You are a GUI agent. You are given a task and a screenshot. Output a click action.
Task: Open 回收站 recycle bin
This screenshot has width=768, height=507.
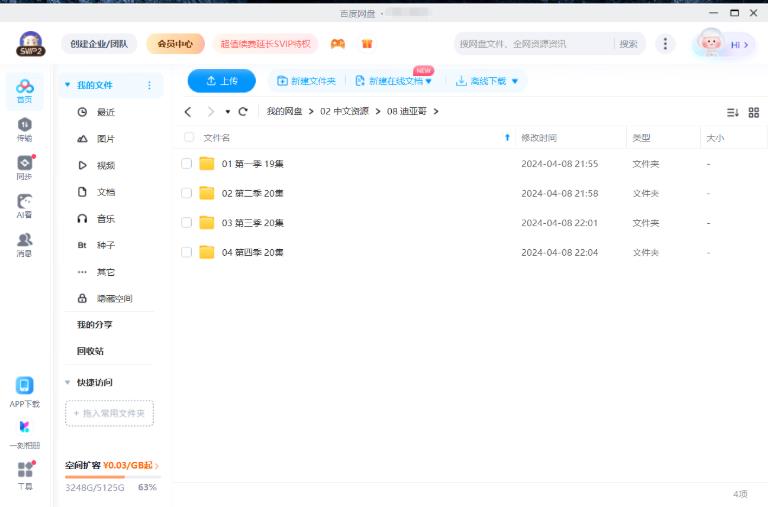90,351
